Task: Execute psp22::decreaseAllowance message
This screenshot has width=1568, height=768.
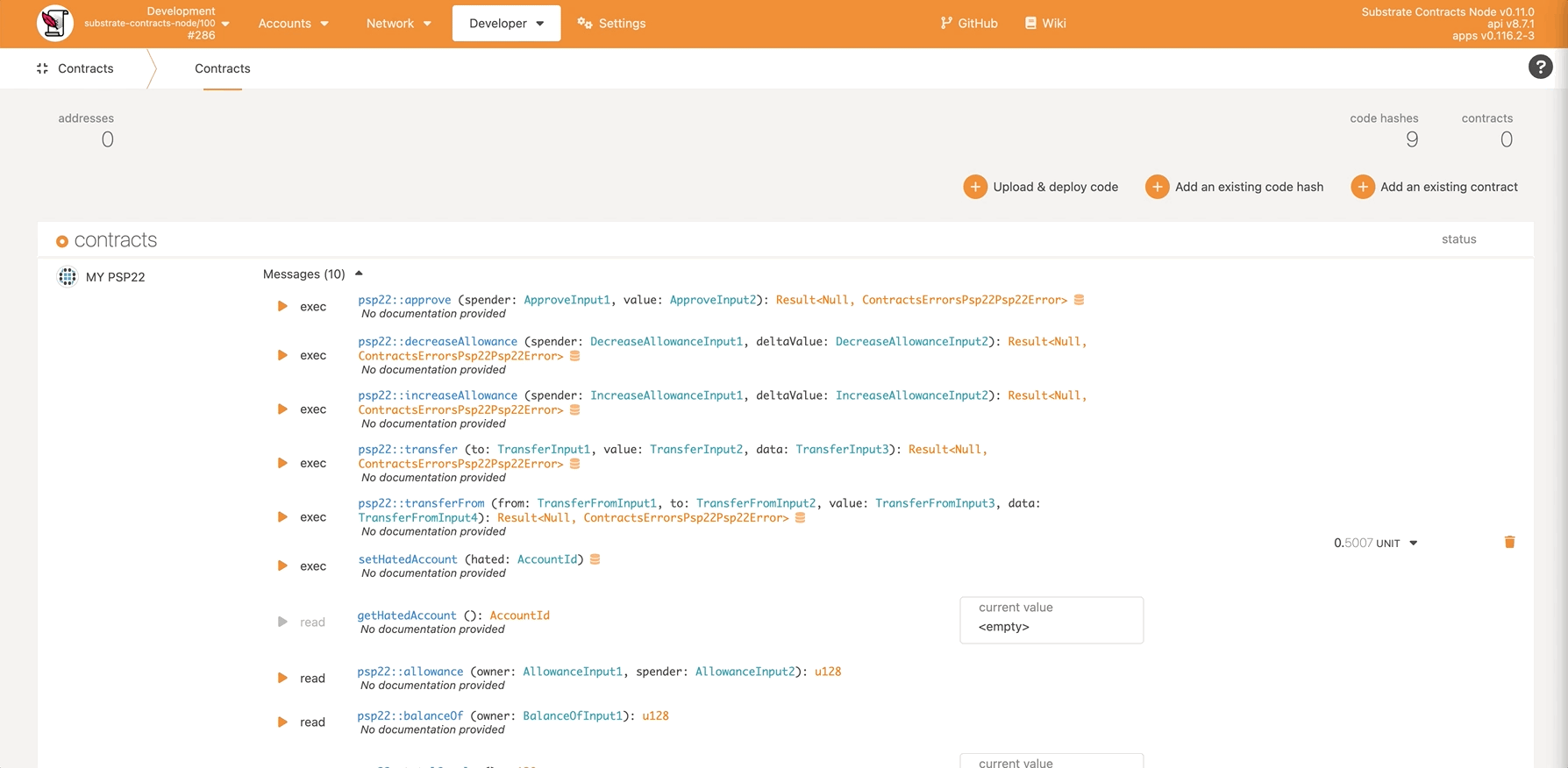Action: pyautogui.click(x=282, y=355)
